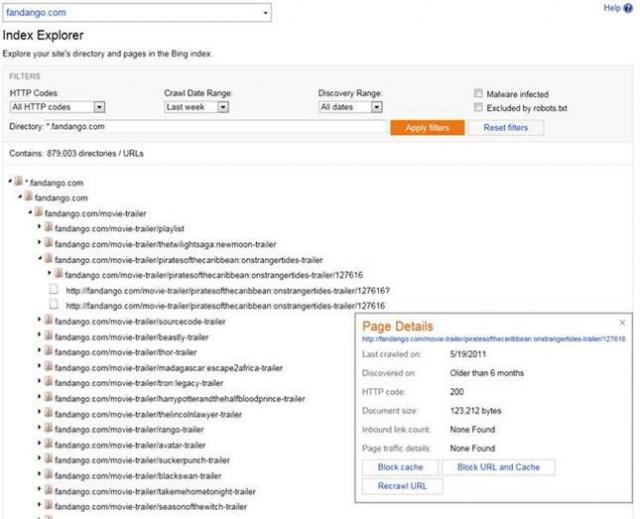
Task: Click folder icon of seasonofthewitch-trailer
Action: pyautogui.click(x=49, y=505)
